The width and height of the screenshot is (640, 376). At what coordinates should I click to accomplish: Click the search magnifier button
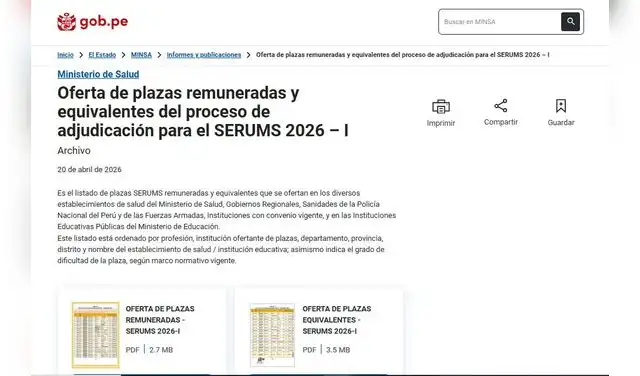(570, 22)
